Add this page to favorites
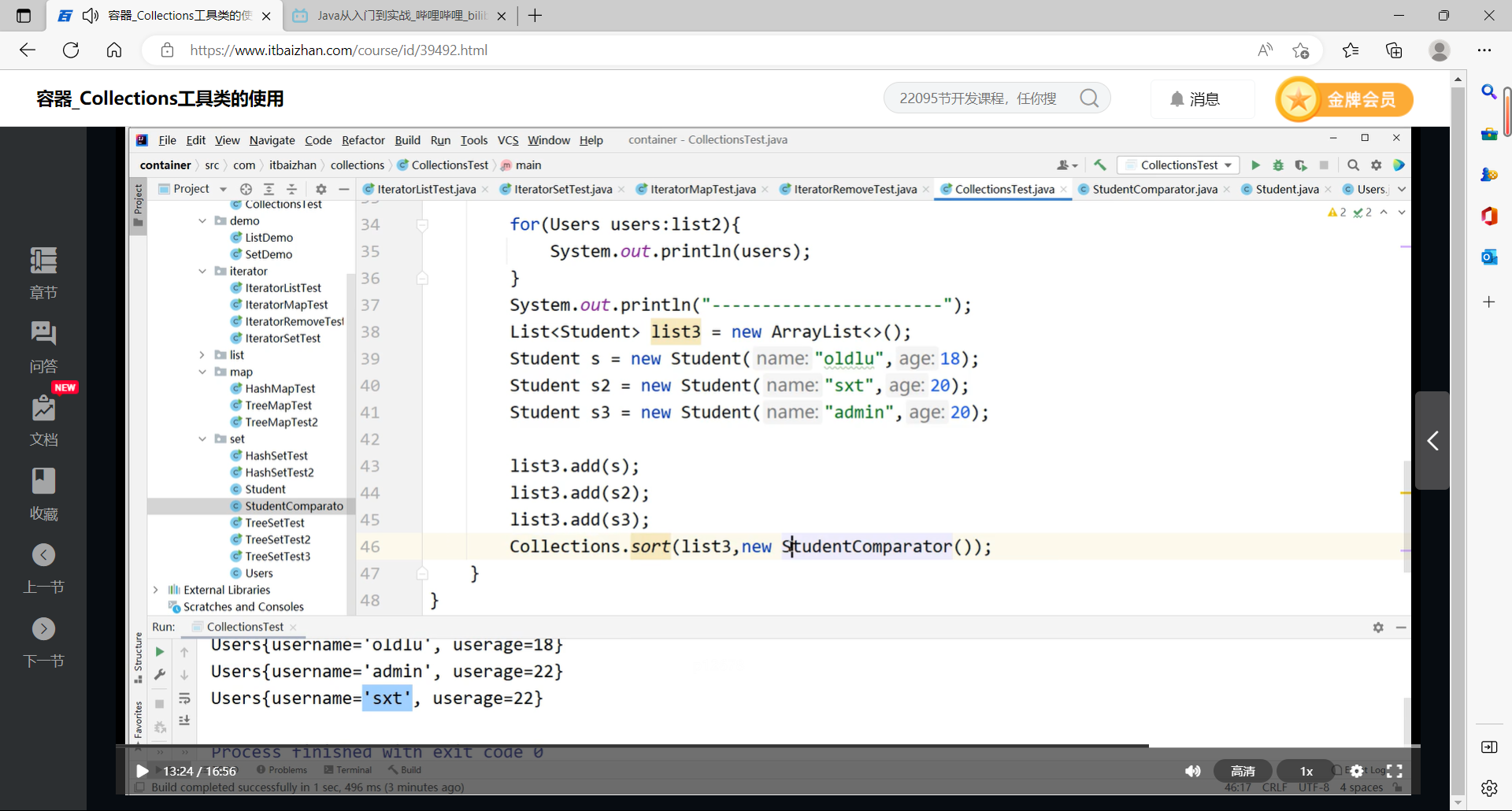Image resolution: width=1512 pixels, height=811 pixels. (1300, 50)
